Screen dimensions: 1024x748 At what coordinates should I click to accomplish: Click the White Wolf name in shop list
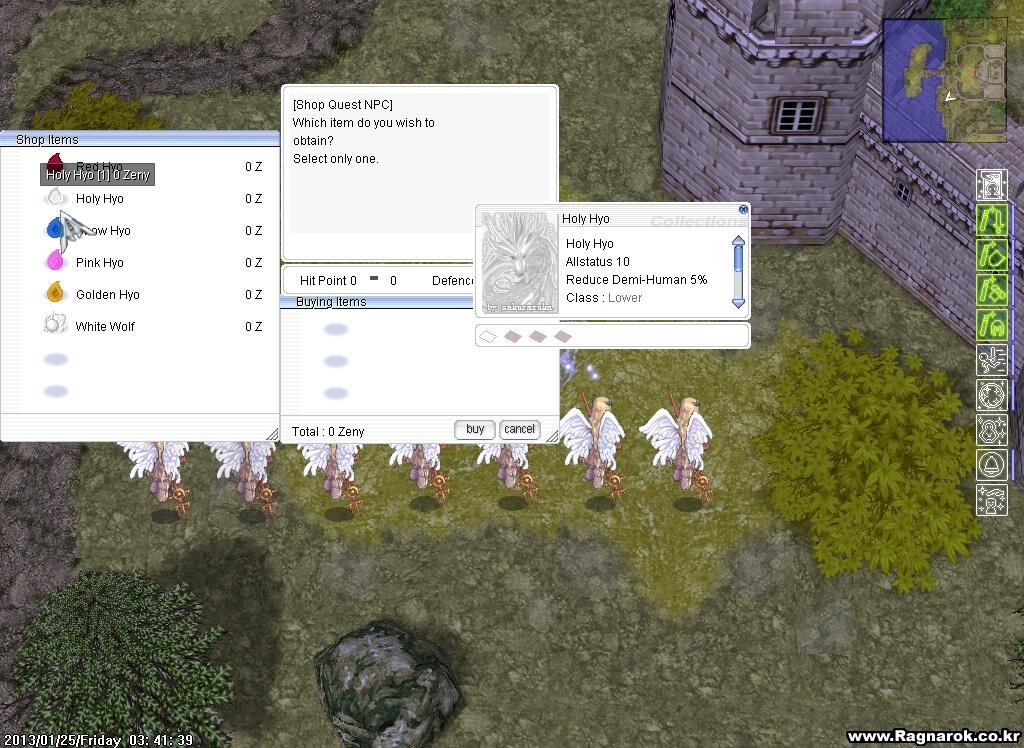104,327
